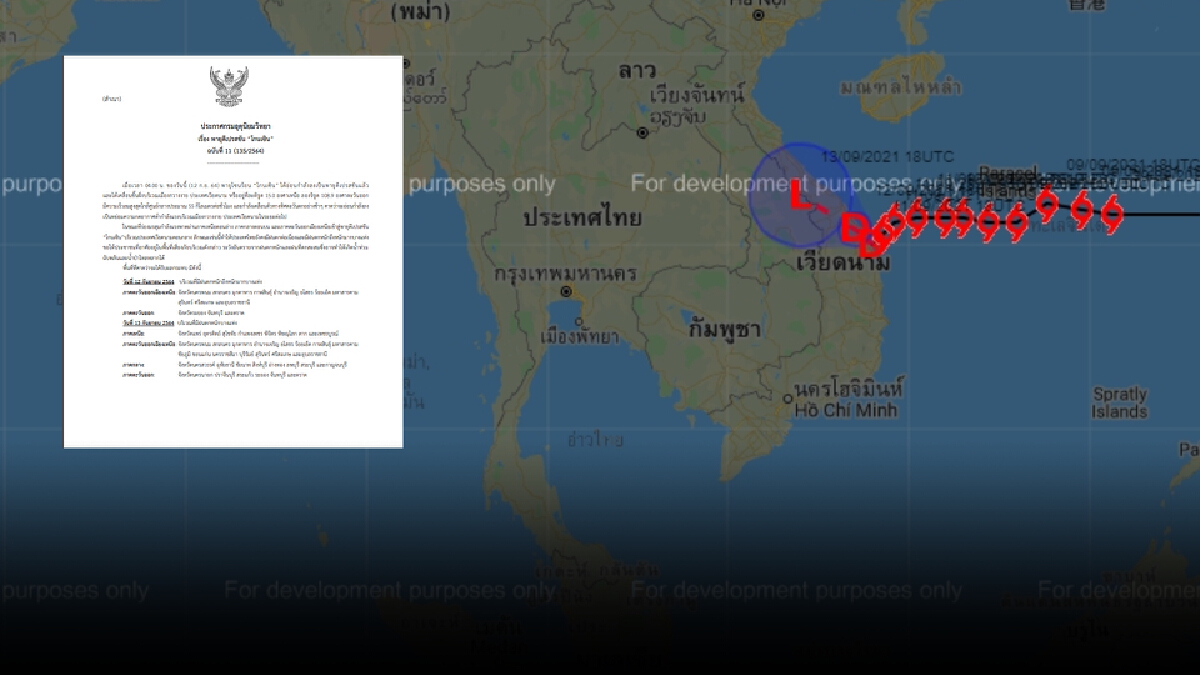
Task: Click the red D depression marker
Action: click(853, 229)
